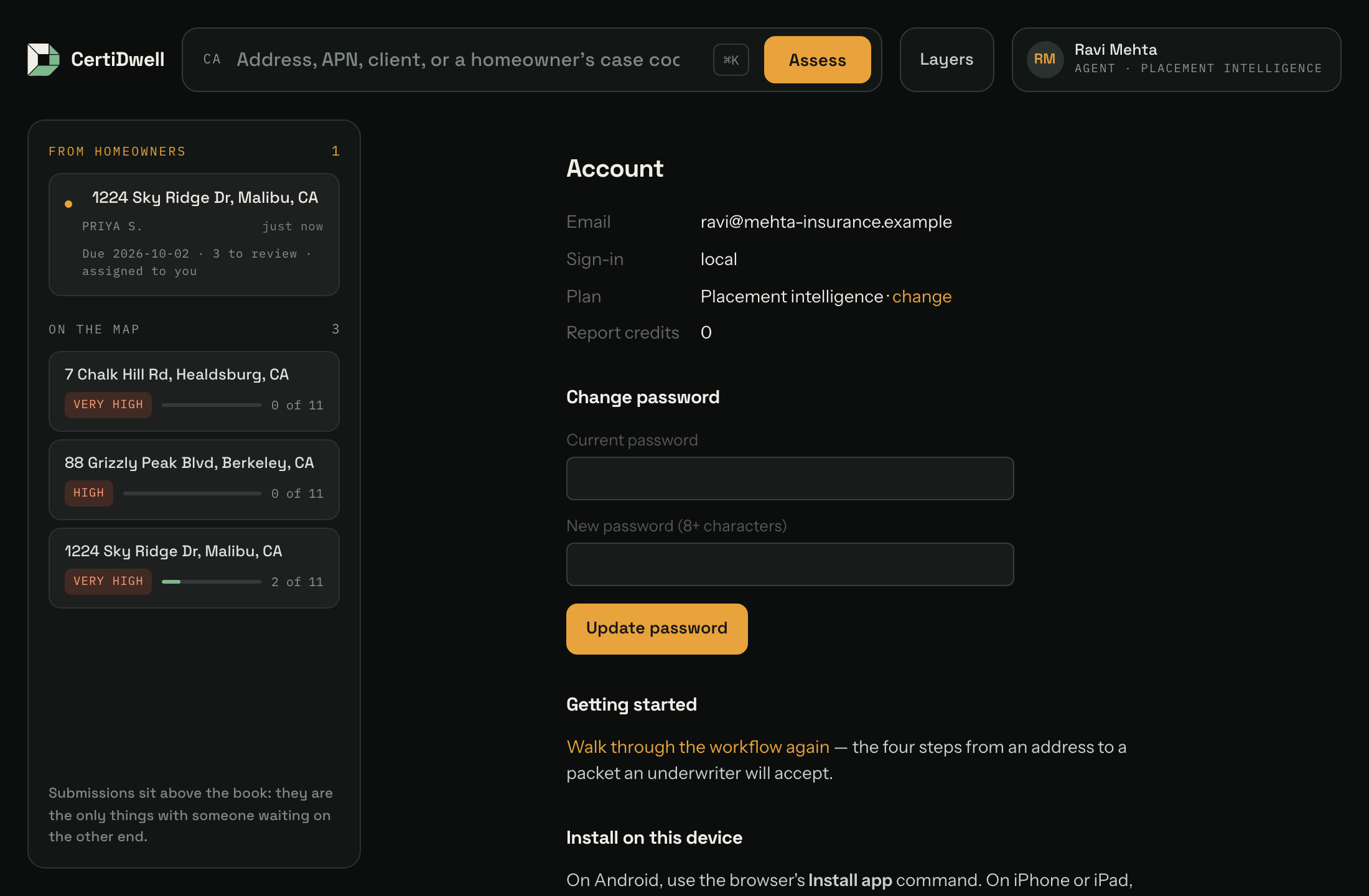Click the Change password heading

click(x=643, y=397)
